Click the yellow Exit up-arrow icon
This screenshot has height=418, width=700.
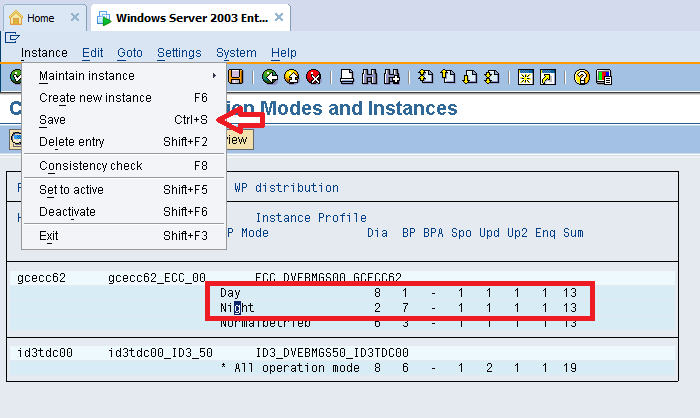click(x=292, y=77)
